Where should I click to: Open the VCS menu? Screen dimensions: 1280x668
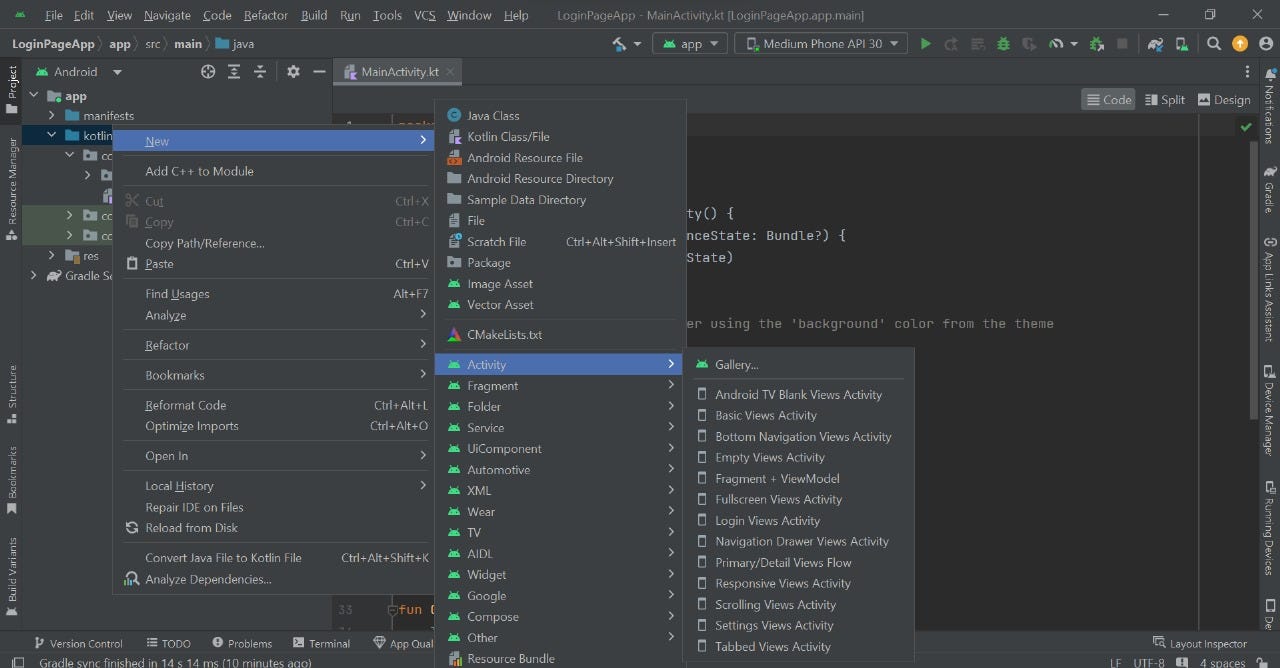424,15
